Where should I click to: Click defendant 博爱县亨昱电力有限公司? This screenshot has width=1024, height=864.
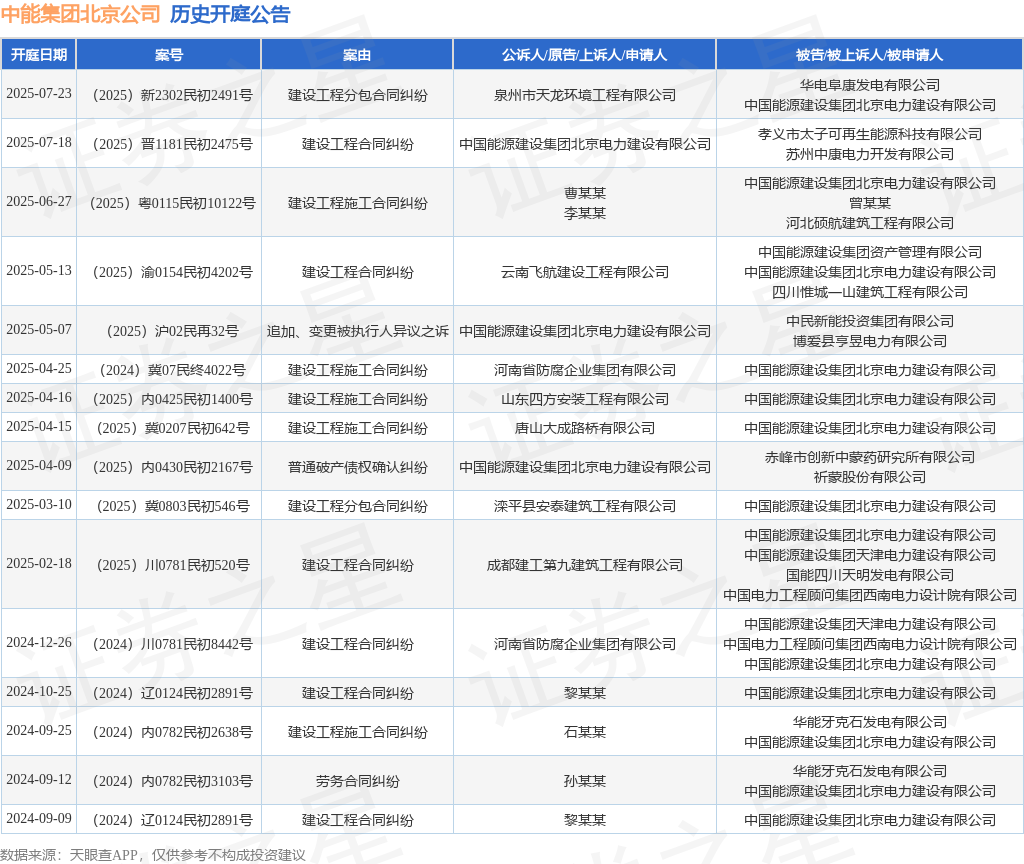coord(870,341)
